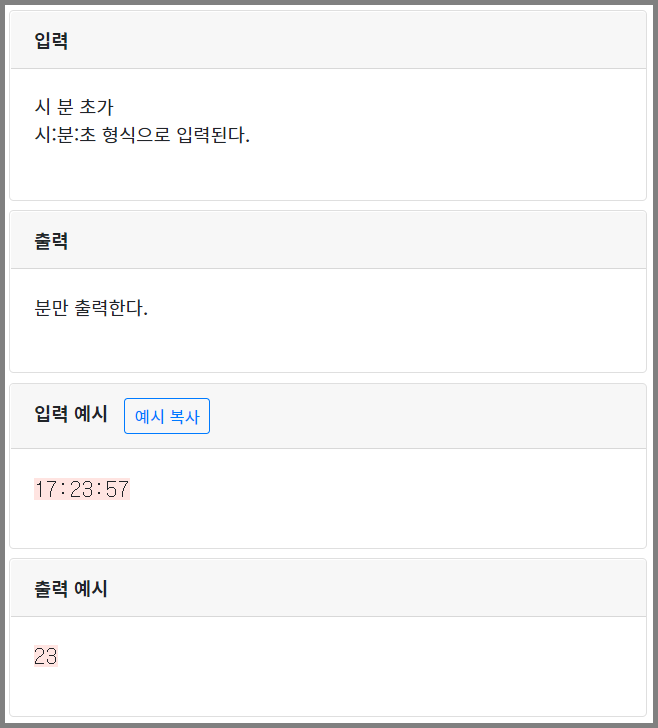
Task: Click the 입력 예시 heading
Action: coord(71,413)
